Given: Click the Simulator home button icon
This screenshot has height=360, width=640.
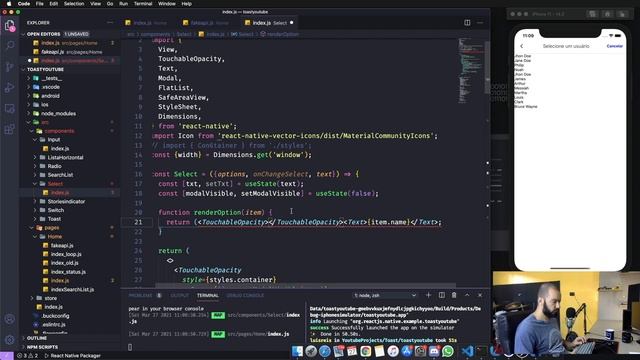Looking at the screenshot, I should (607, 14).
